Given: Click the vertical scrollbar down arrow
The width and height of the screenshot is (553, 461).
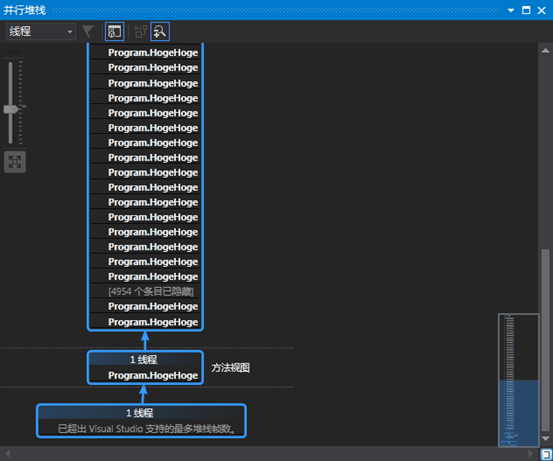Looking at the screenshot, I should [545, 438].
